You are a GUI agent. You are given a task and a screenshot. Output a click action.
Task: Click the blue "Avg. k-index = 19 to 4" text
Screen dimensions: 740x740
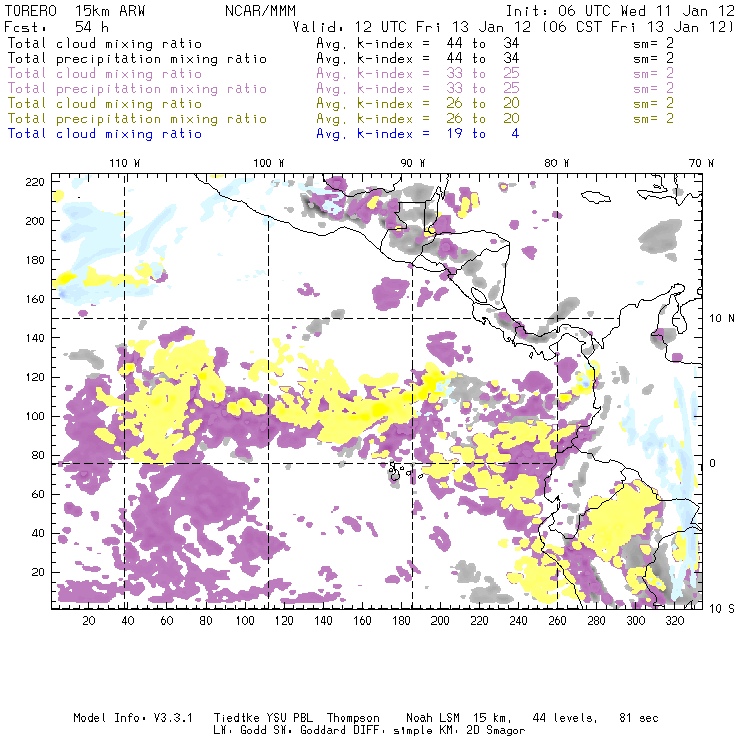(x=418, y=134)
